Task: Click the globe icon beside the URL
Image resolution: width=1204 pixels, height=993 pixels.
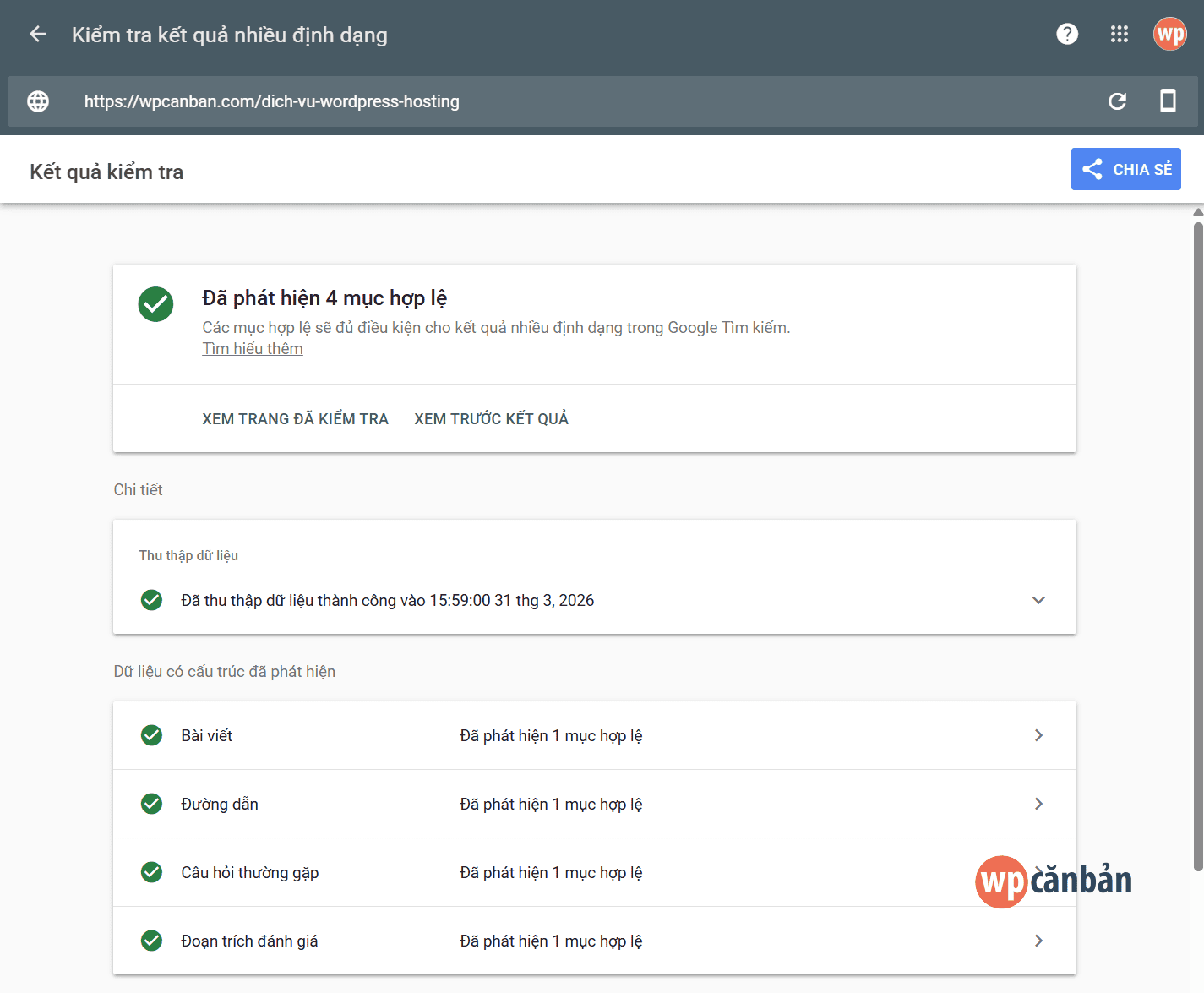Action: tap(38, 101)
